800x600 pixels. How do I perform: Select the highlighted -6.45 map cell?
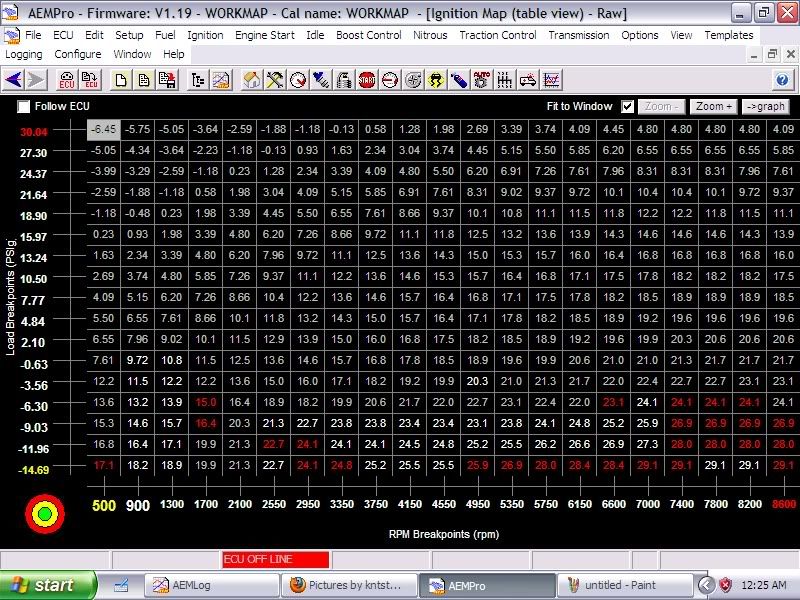(104, 129)
